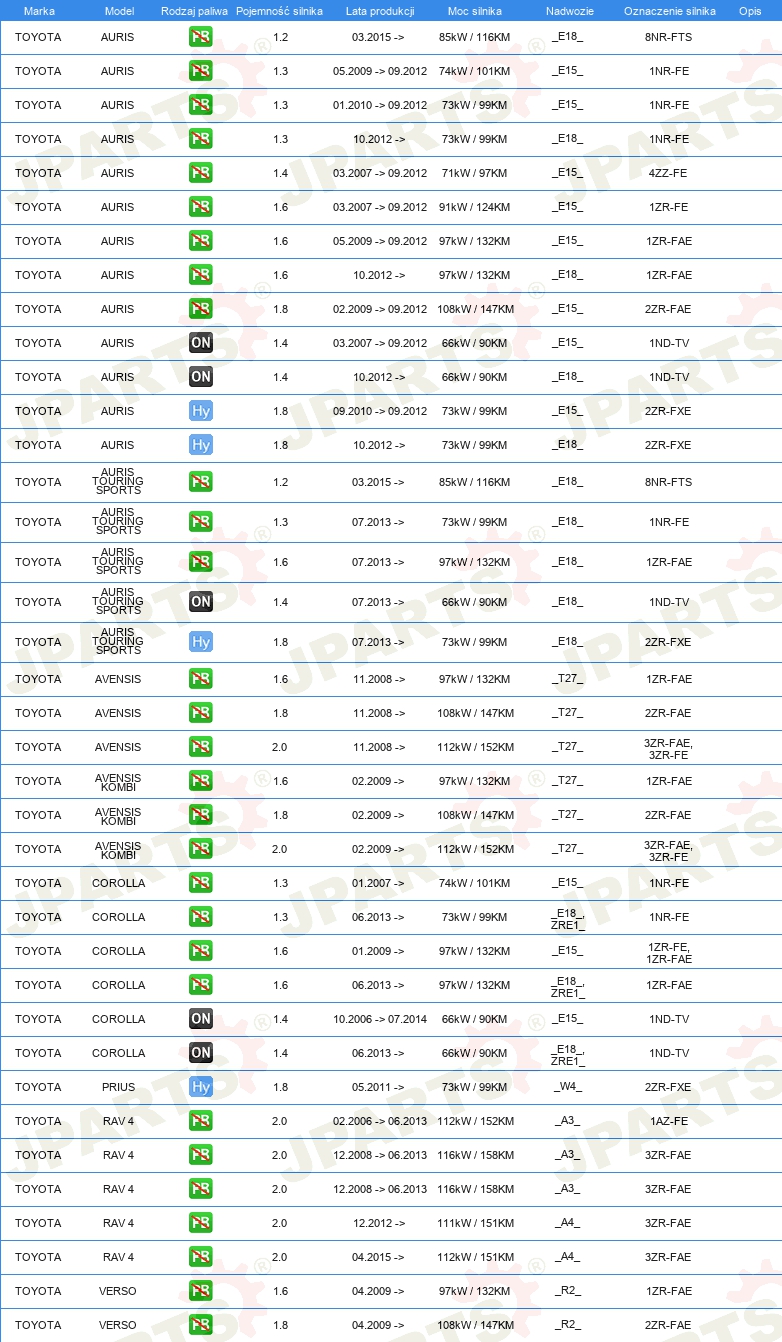
Task: Click the 04.2015 -> production date cell
Action: tap(378, 1257)
